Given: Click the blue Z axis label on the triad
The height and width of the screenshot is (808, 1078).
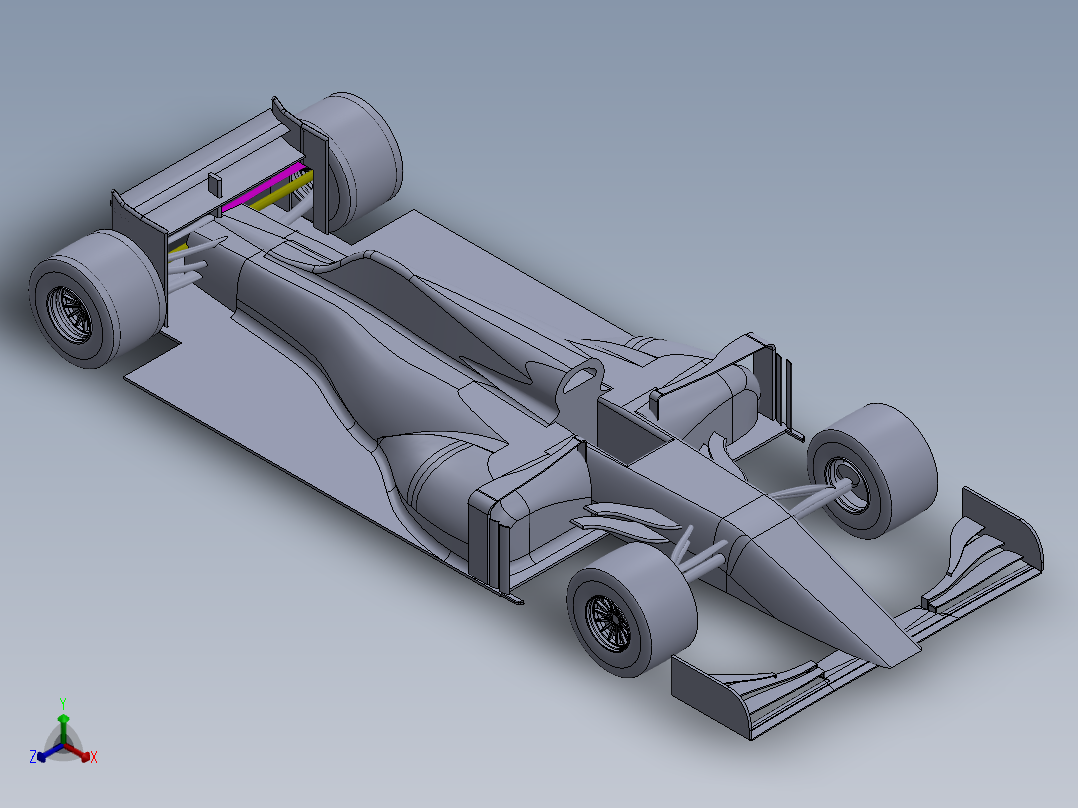Looking at the screenshot, I should coord(33,755).
